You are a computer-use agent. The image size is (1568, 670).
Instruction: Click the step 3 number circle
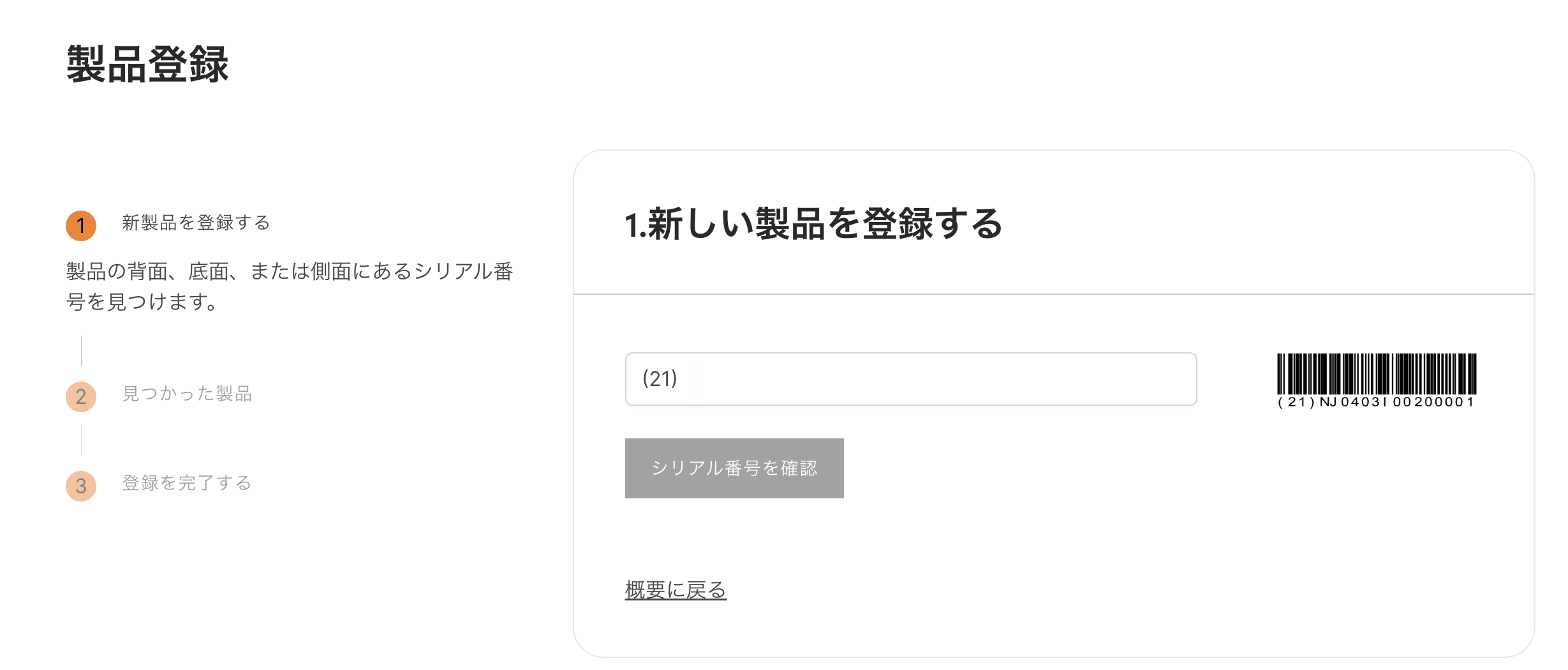click(81, 486)
